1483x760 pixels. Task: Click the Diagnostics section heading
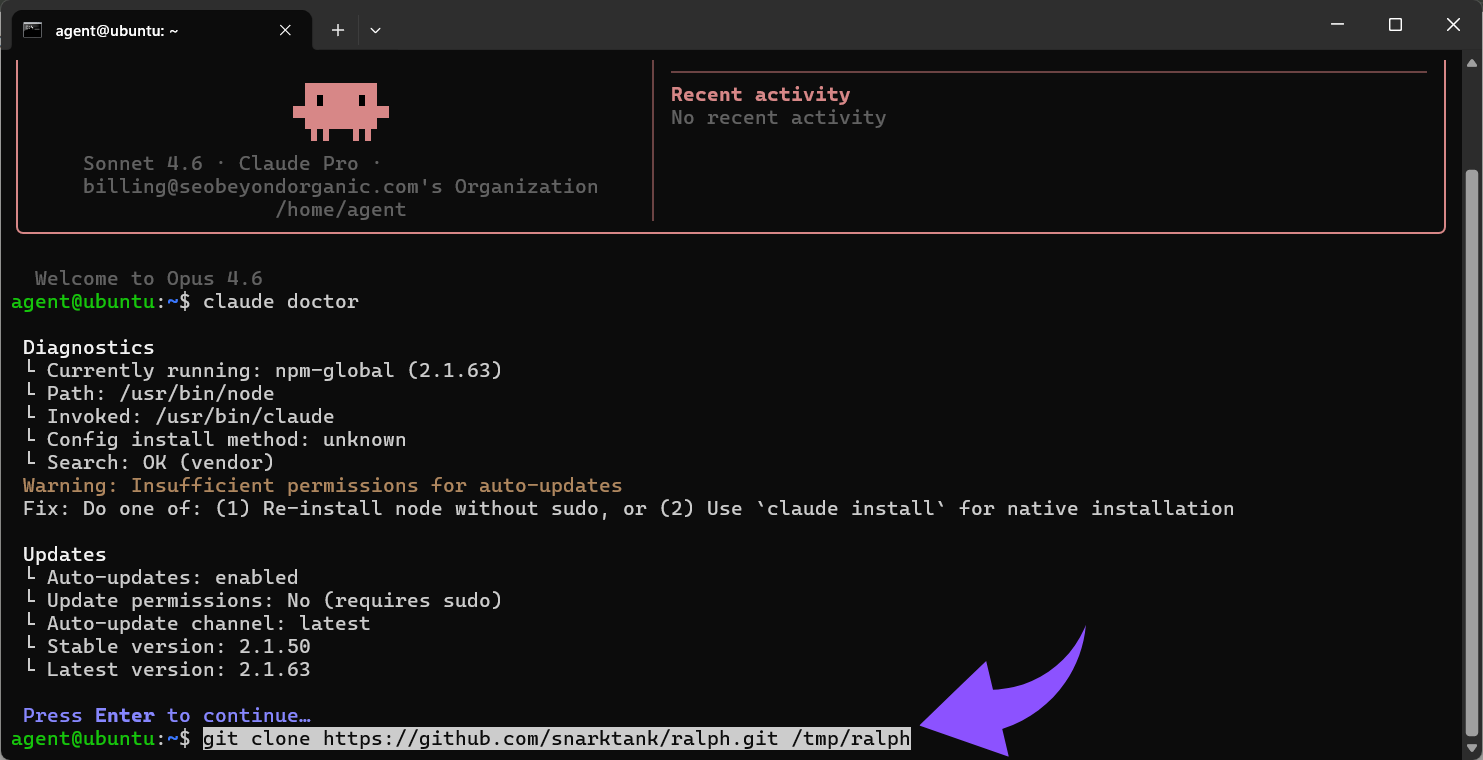(x=88, y=347)
